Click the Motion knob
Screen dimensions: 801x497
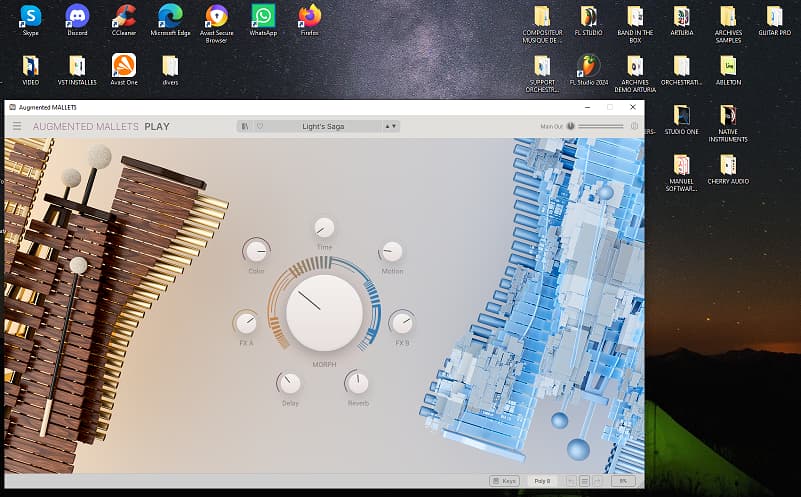pyautogui.click(x=392, y=251)
